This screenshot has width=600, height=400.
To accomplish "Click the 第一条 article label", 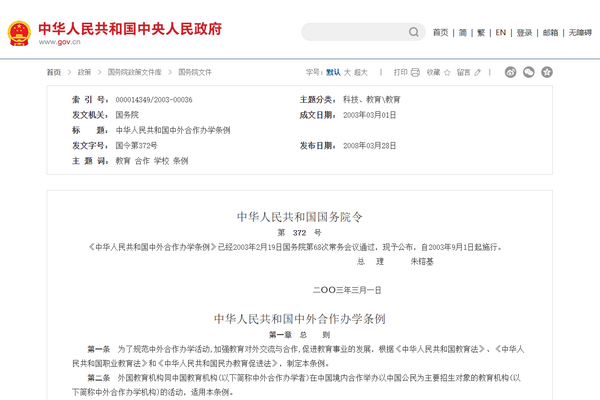I will (x=99, y=349).
